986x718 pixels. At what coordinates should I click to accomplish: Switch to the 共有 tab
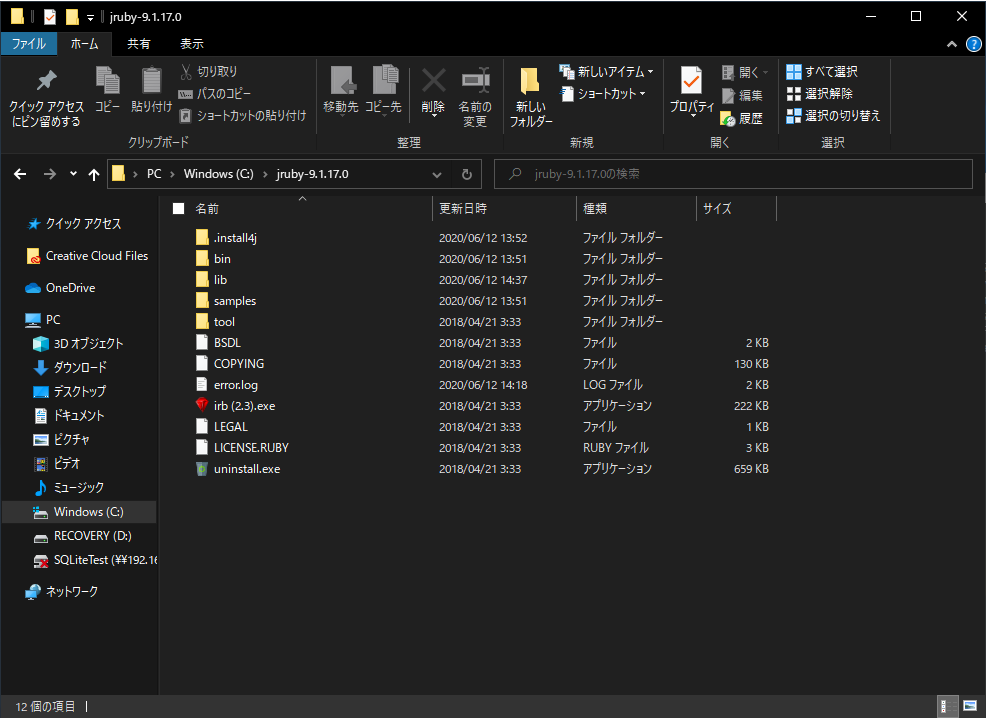click(139, 43)
